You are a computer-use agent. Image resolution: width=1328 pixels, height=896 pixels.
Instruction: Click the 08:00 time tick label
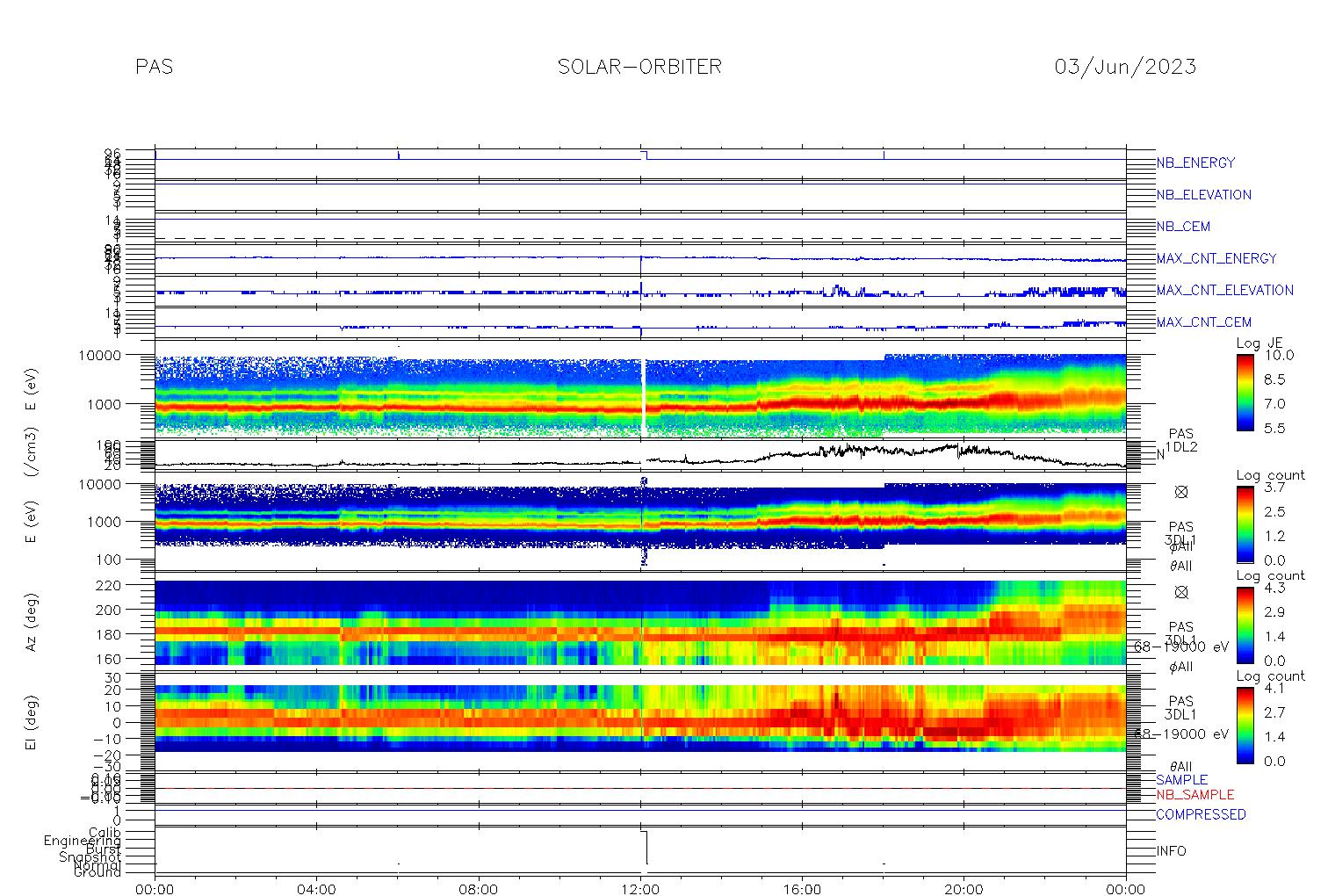[x=479, y=889]
